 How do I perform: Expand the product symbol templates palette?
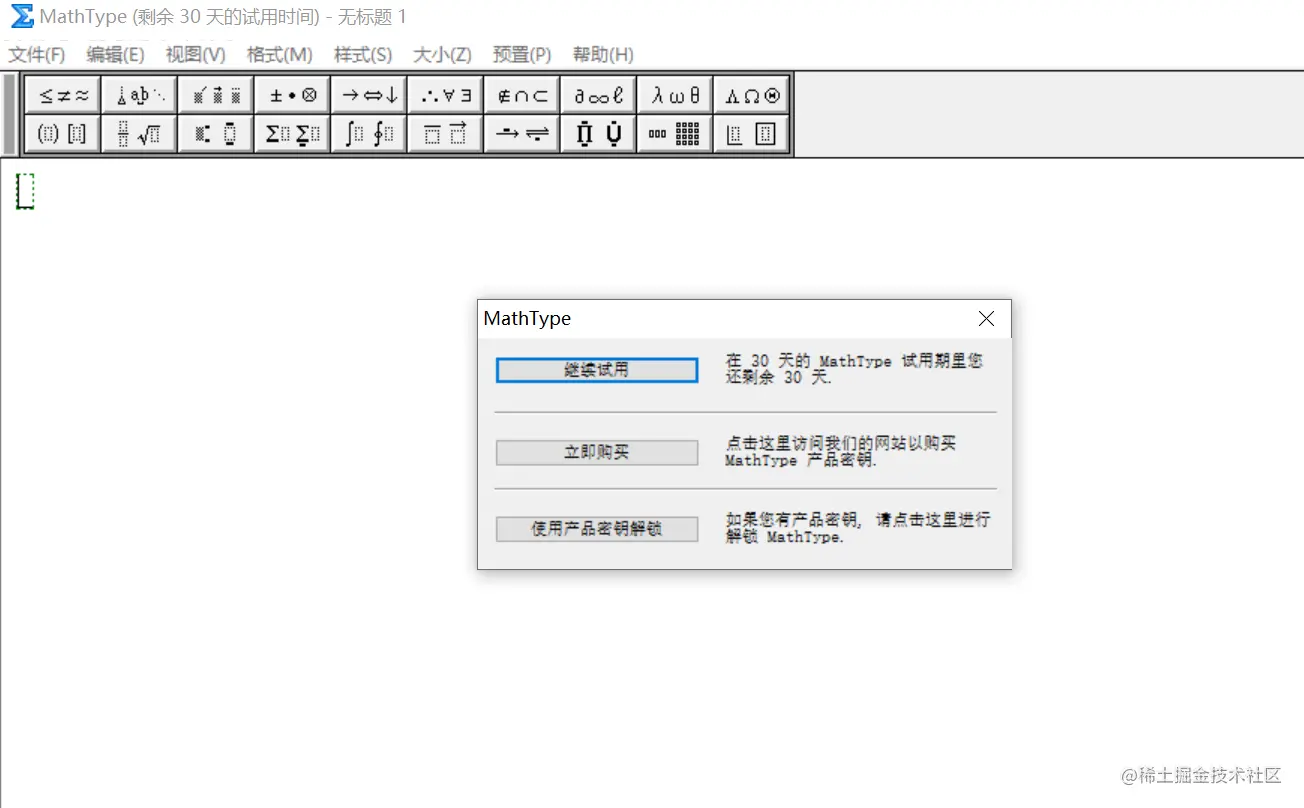[x=598, y=133]
